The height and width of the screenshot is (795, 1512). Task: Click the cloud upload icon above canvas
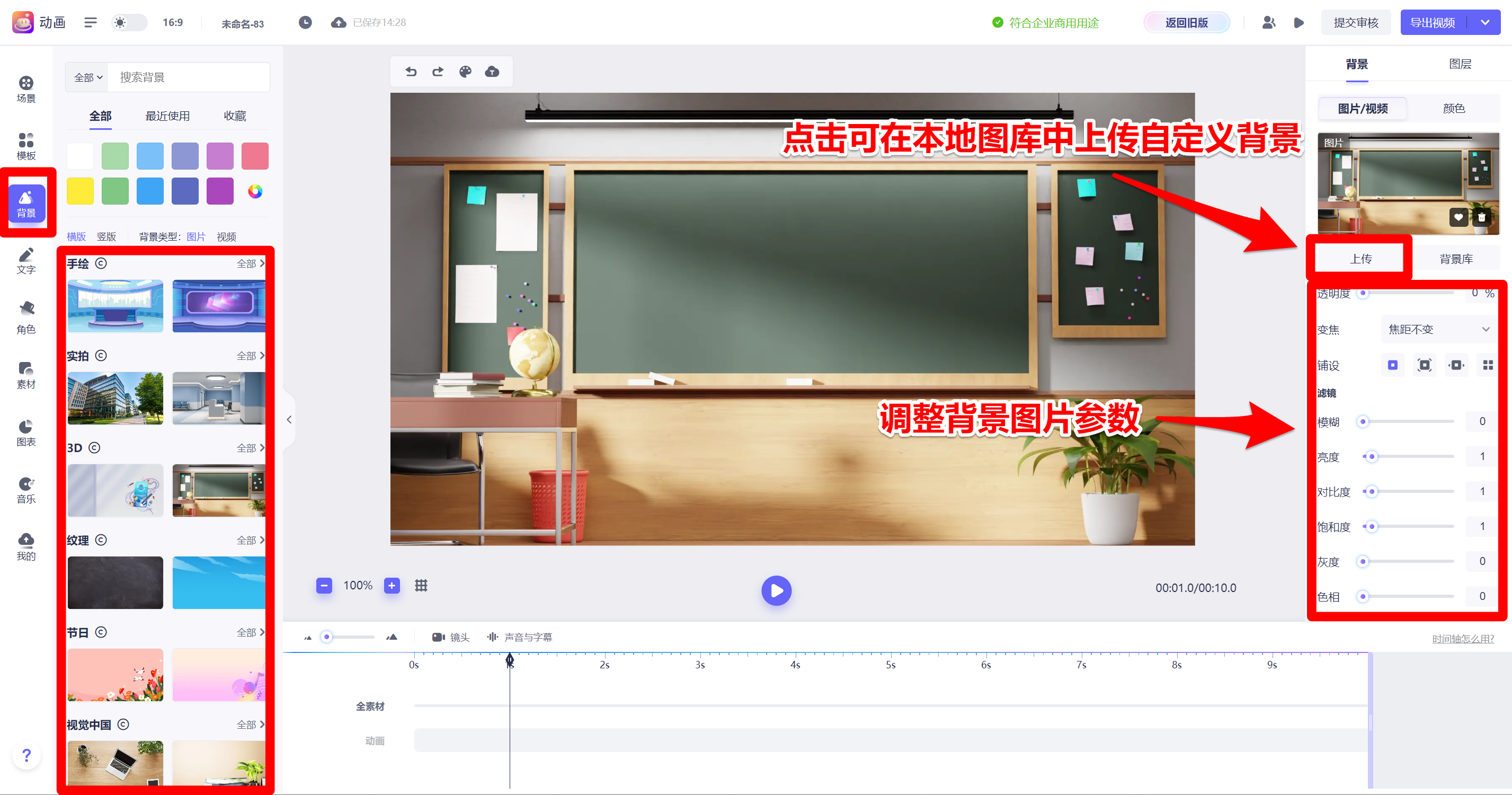492,72
